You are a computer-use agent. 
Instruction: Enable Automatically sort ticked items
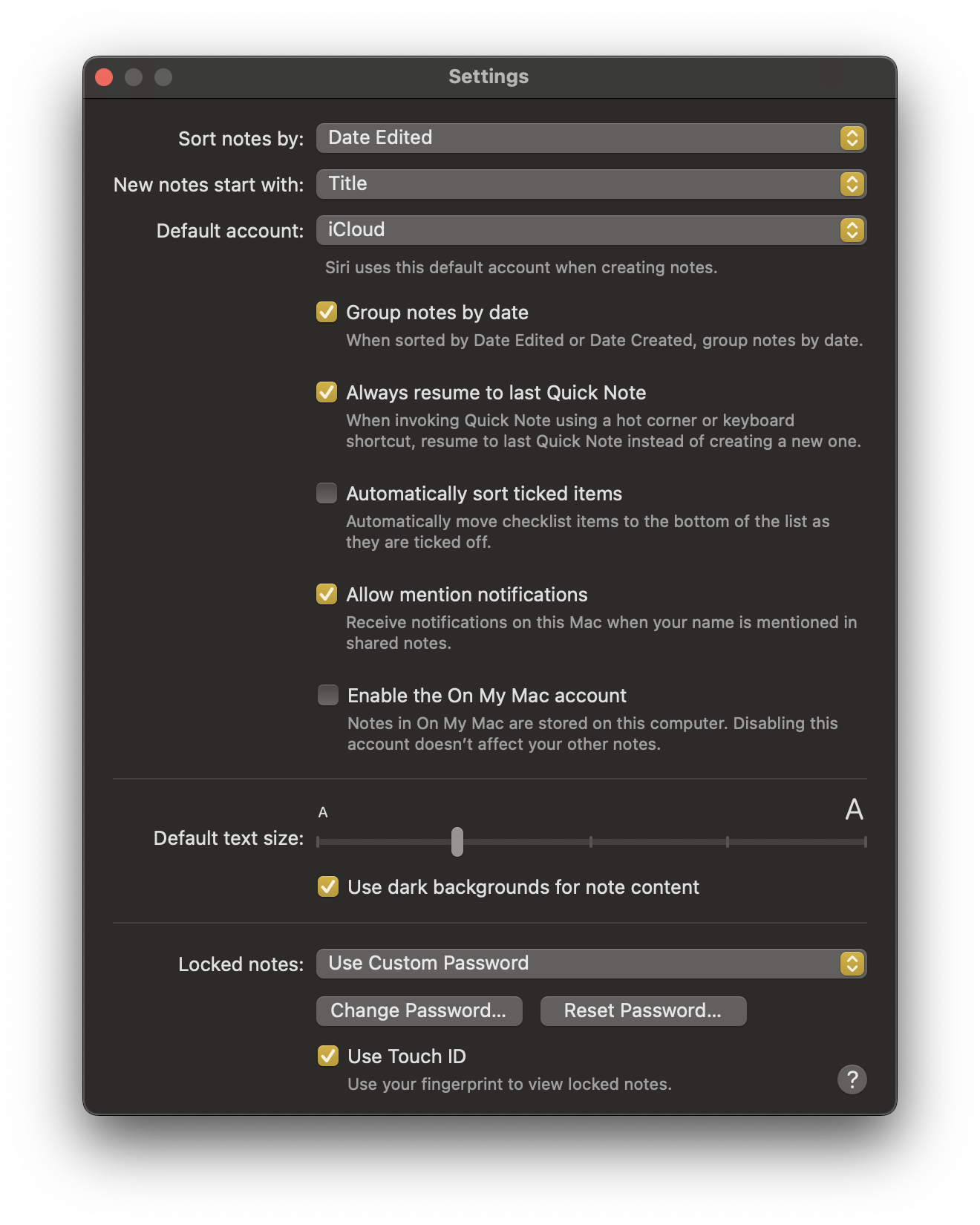(x=327, y=494)
